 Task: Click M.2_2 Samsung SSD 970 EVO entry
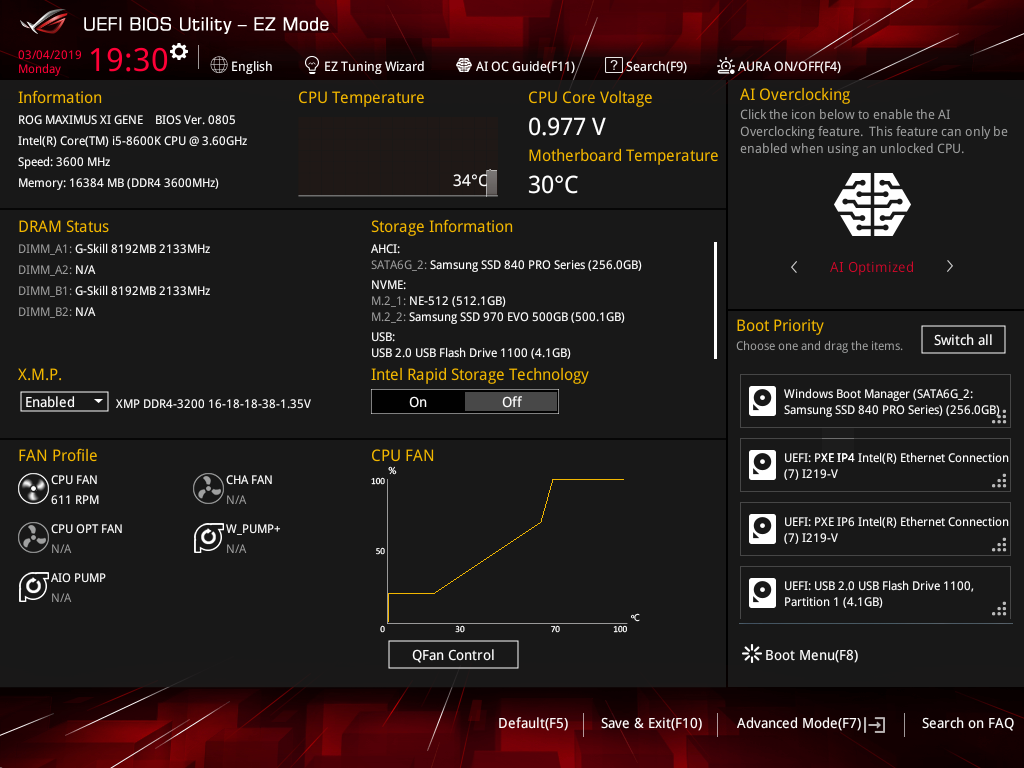pyautogui.click(x=498, y=317)
